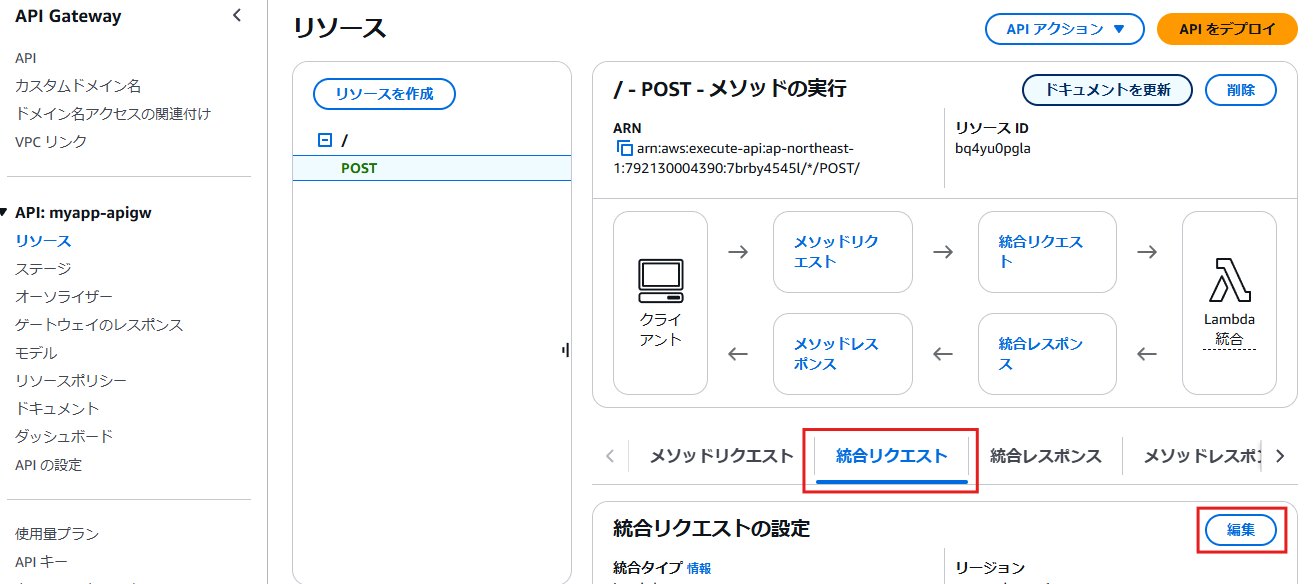Screen dimensions: 1313x584
Task: Click the 削除 button
Action: pyautogui.click(x=1240, y=89)
